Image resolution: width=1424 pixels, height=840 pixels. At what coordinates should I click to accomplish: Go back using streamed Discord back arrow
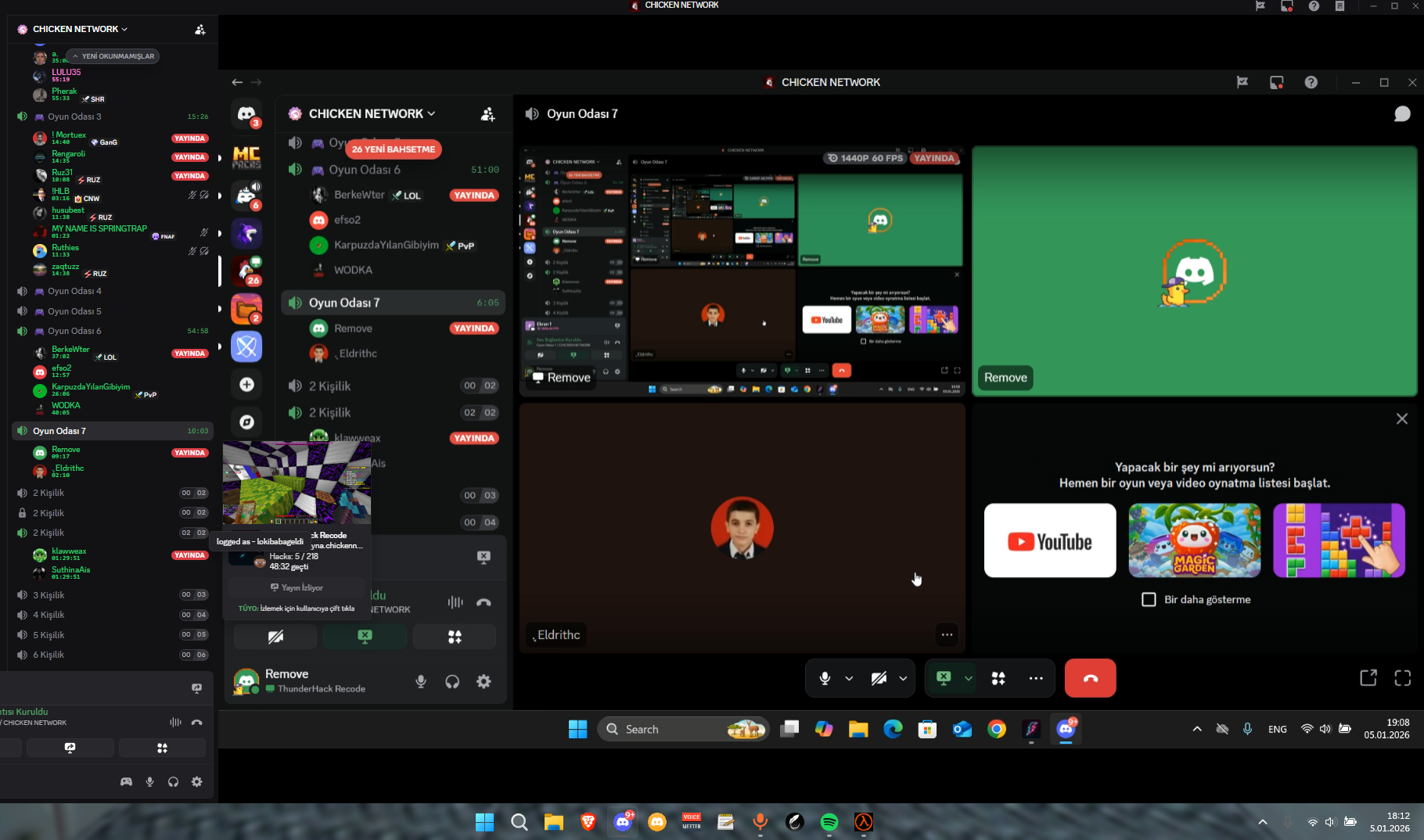(237, 82)
